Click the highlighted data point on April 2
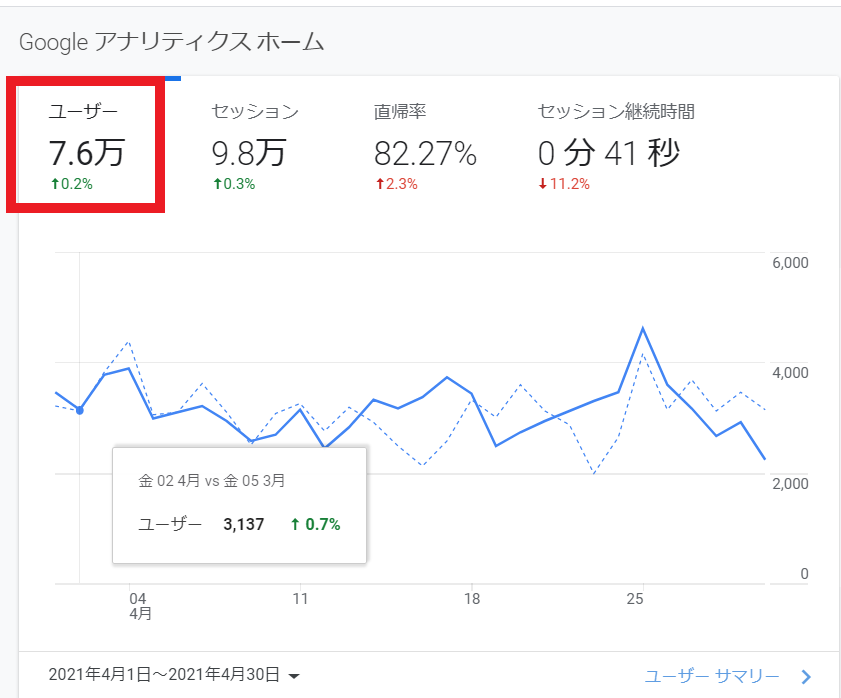 79,410
